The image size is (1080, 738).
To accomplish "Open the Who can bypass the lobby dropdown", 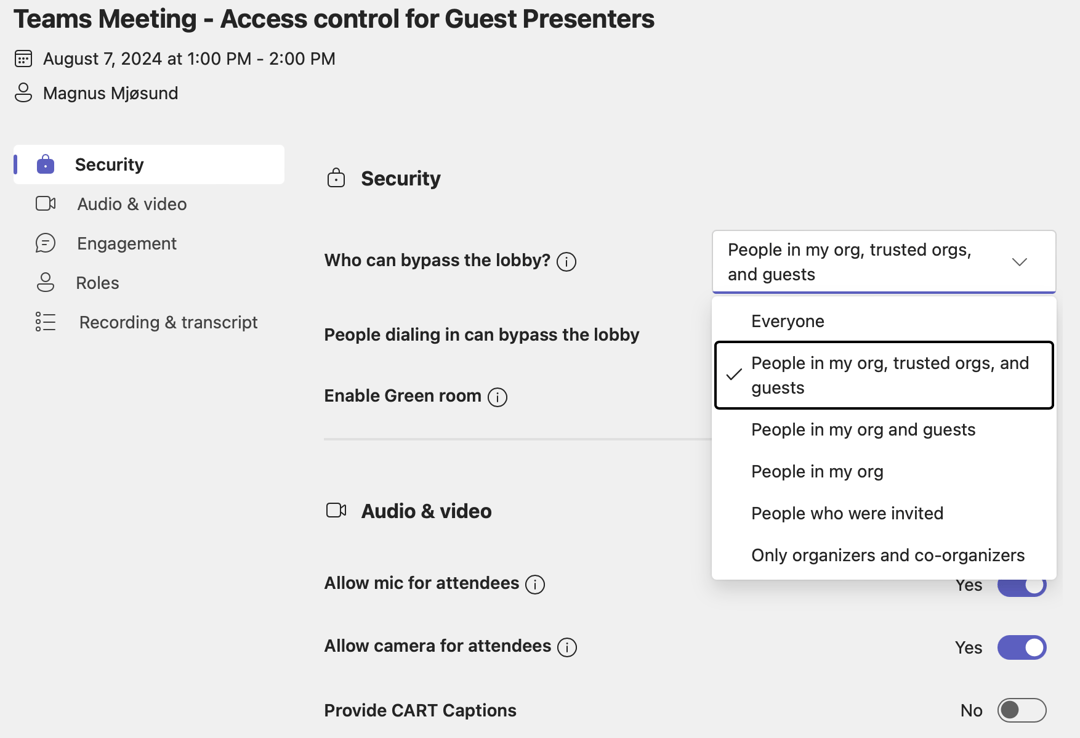I will coord(1019,261).
